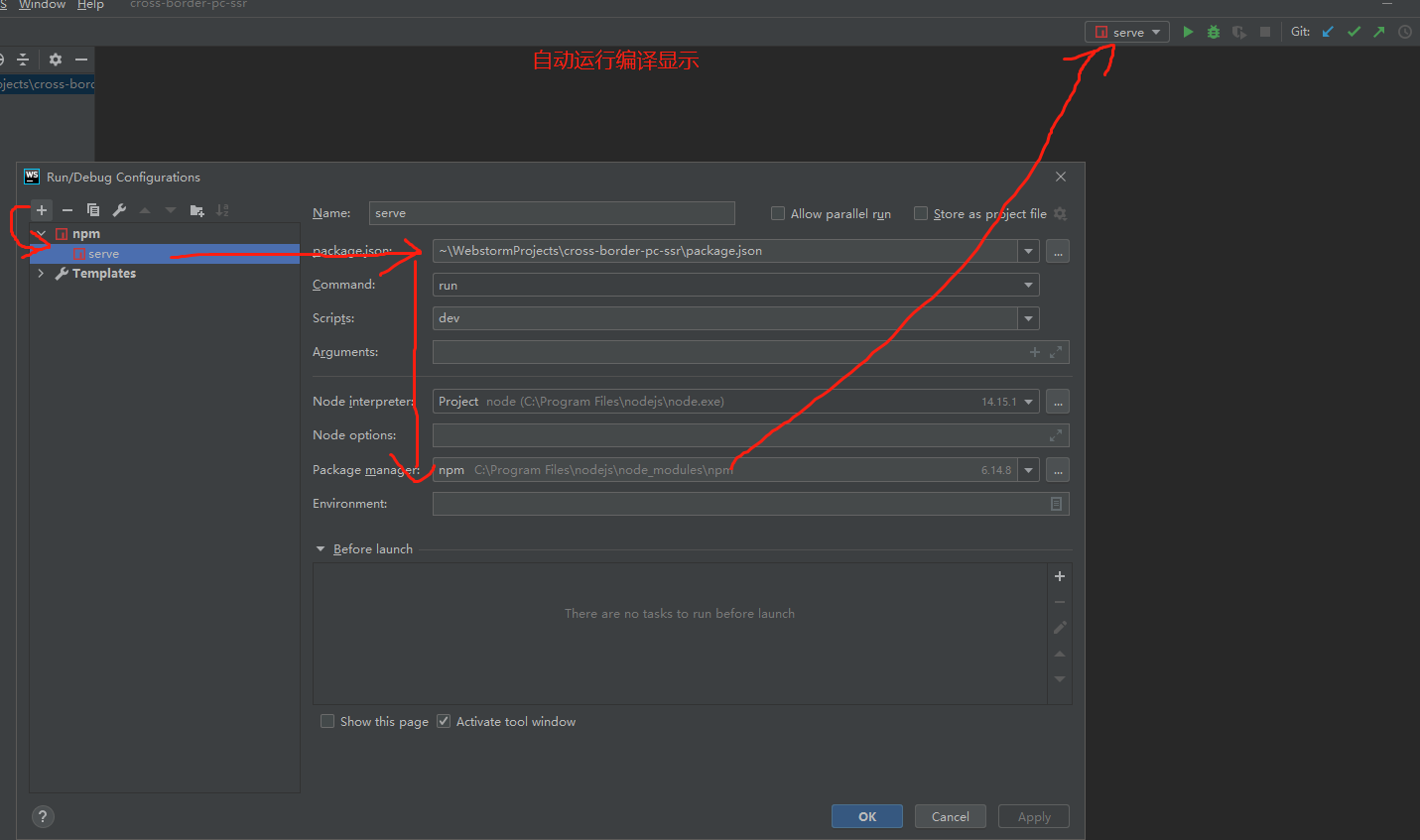Check Store as project file
1420x840 pixels.
click(921, 213)
